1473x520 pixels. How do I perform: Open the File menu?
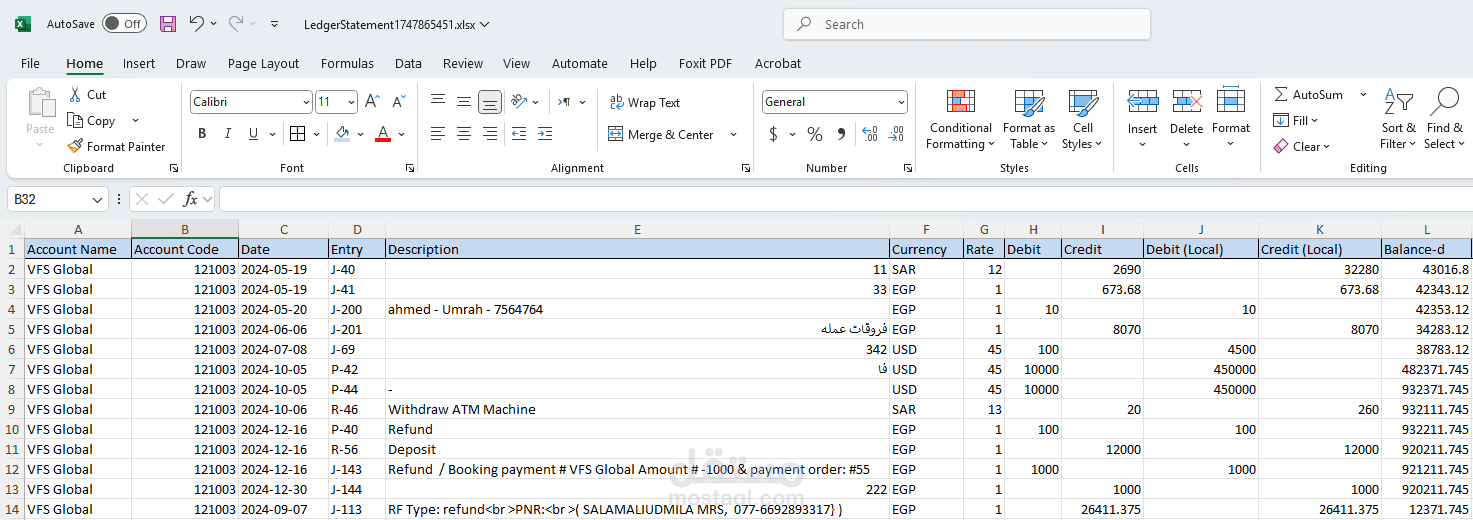[30, 63]
